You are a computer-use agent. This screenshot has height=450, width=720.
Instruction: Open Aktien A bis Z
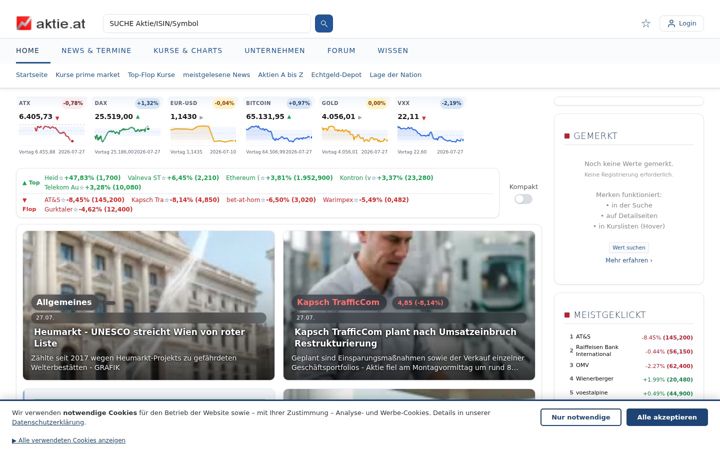point(281,74)
